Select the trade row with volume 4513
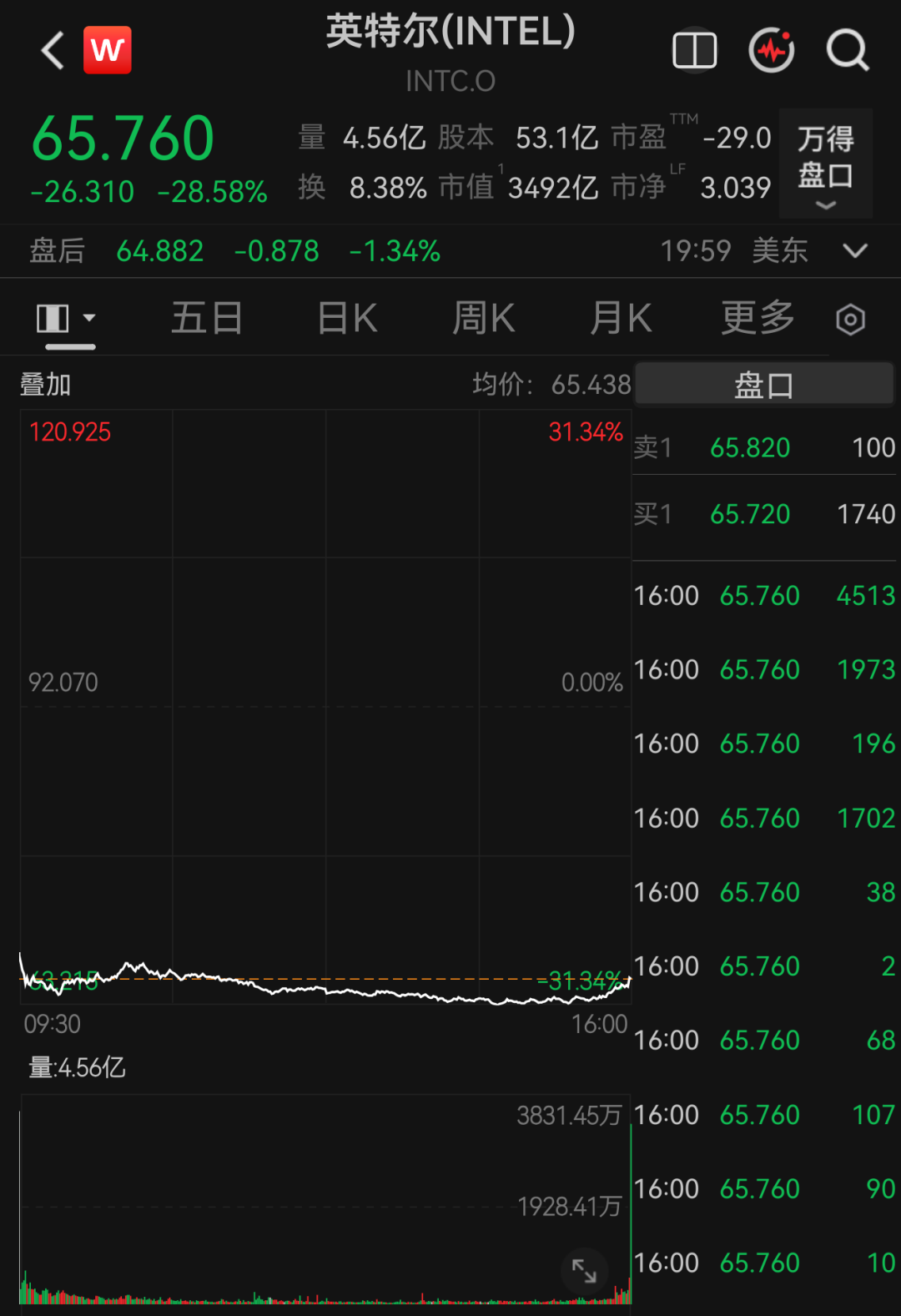901x1316 pixels. (x=764, y=595)
